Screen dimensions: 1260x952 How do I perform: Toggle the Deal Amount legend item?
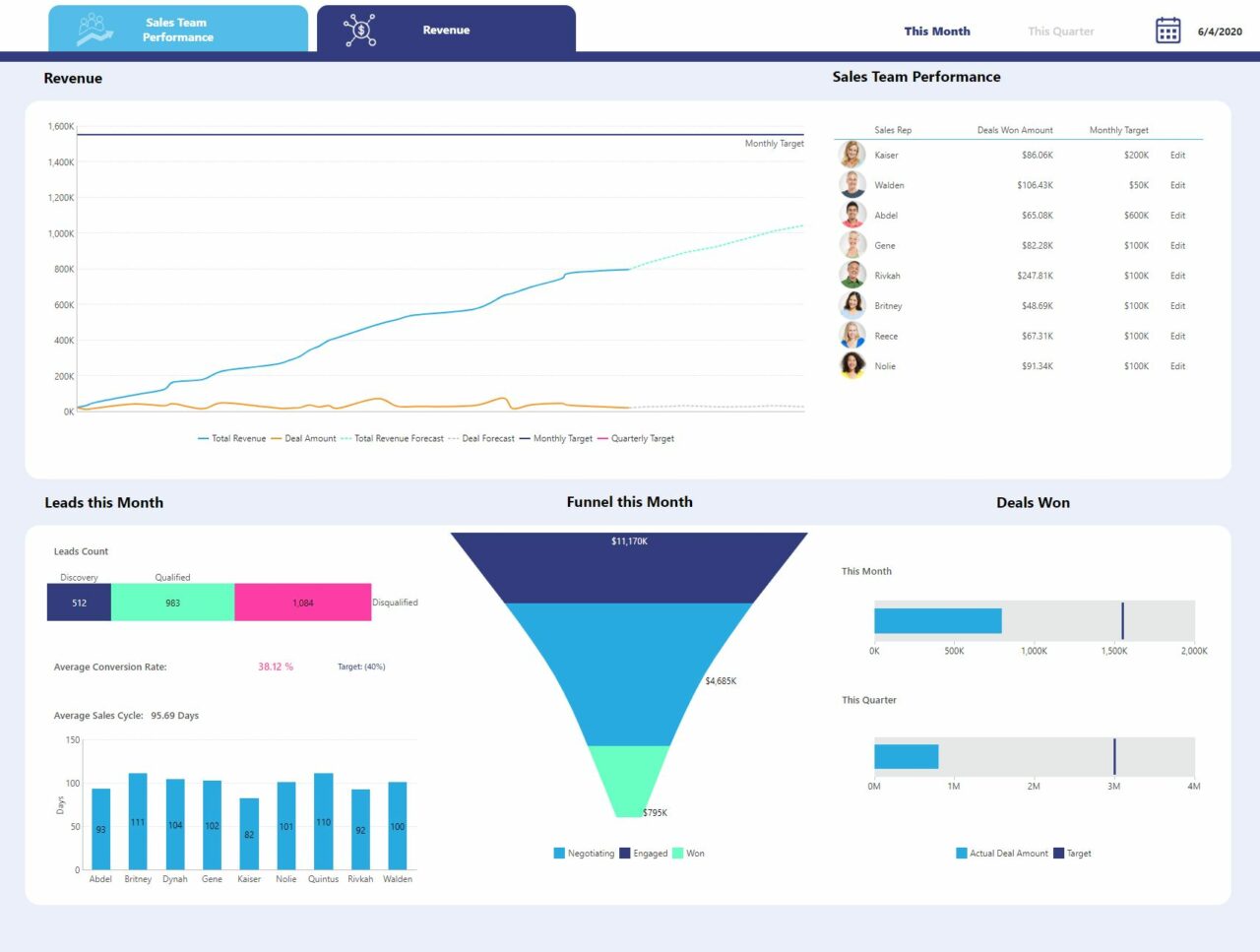(x=307, y=438)
